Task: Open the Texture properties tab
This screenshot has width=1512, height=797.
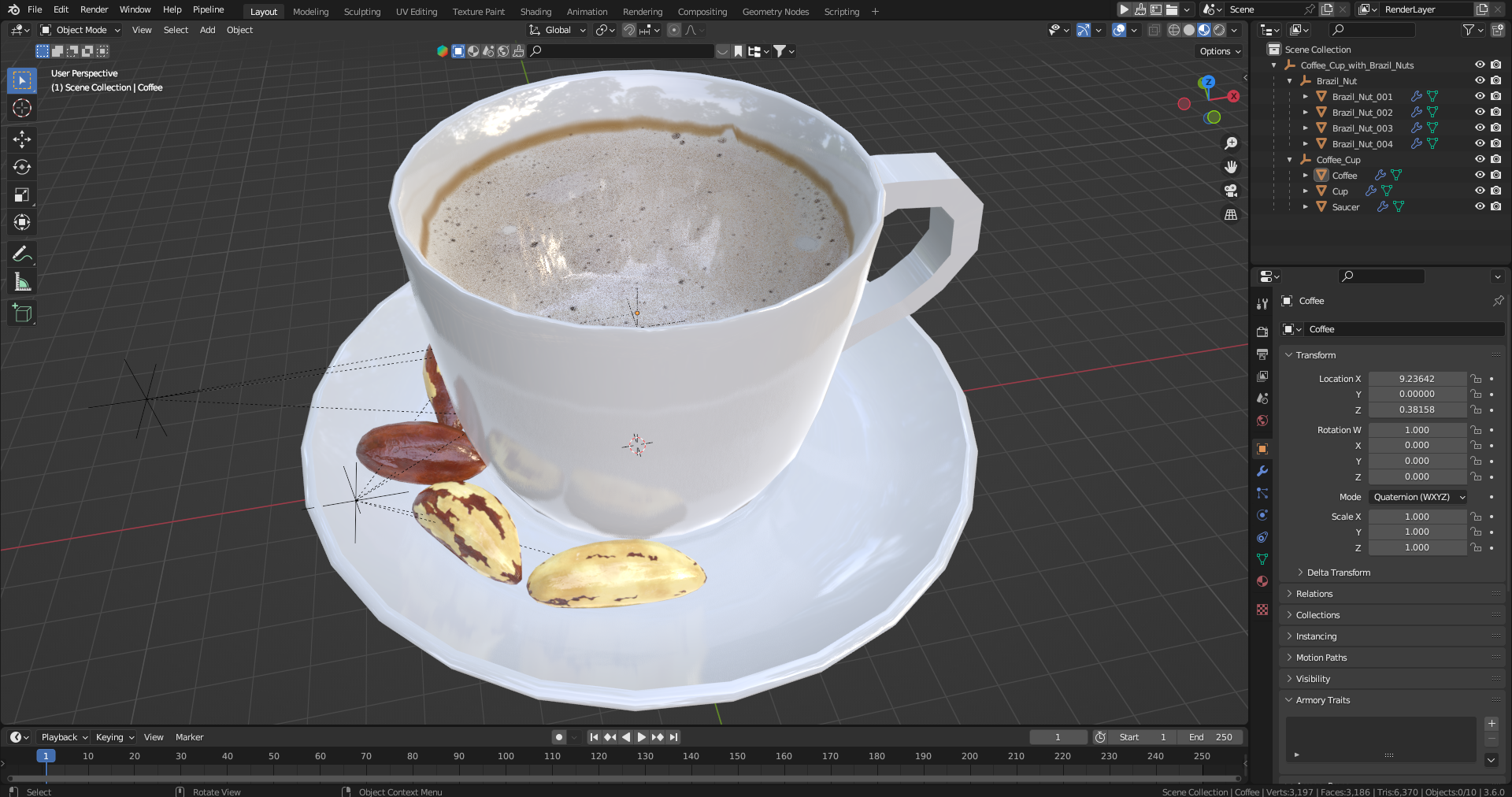Action: click(x=1262, y=610)
